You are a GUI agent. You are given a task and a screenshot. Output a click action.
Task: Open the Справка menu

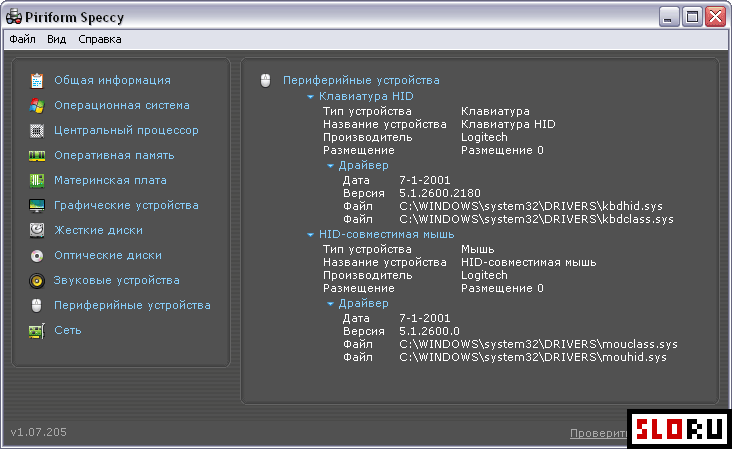[100, 39]
